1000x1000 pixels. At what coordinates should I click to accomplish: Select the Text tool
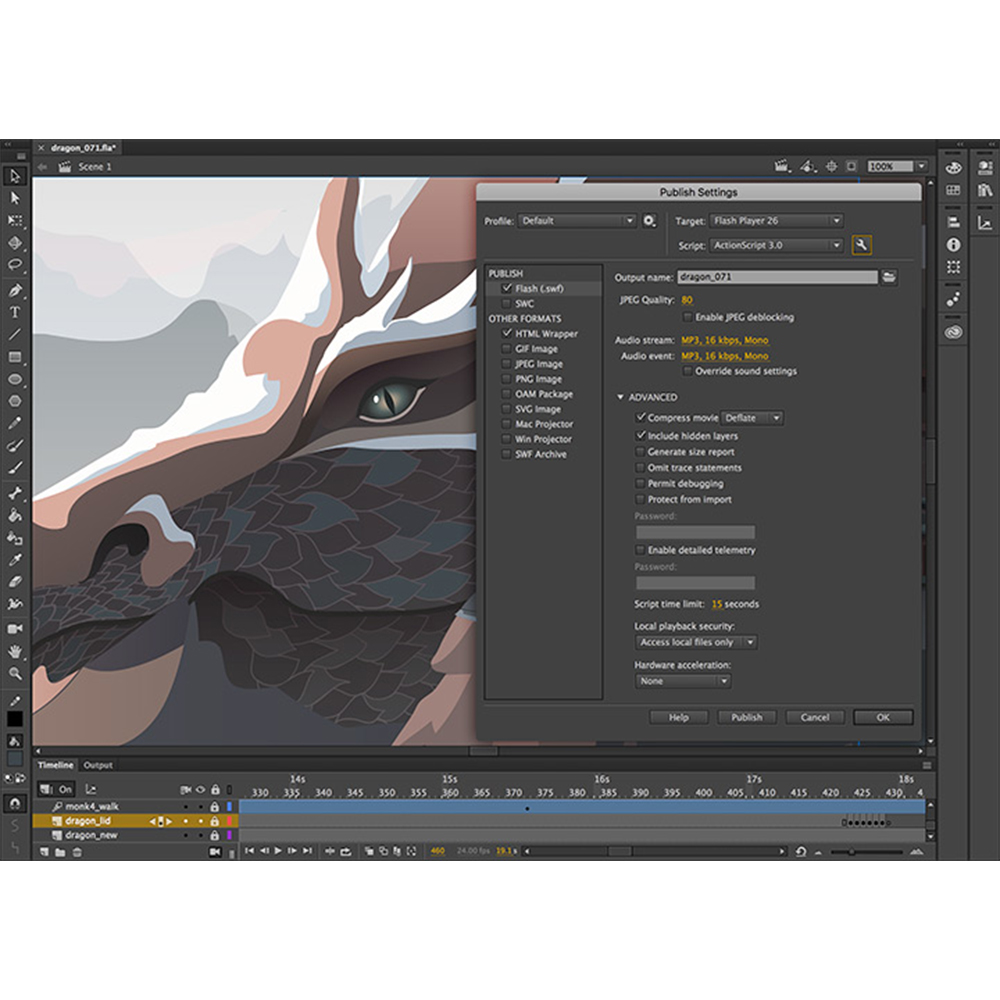pyautogui.click(x=15, y=311)
